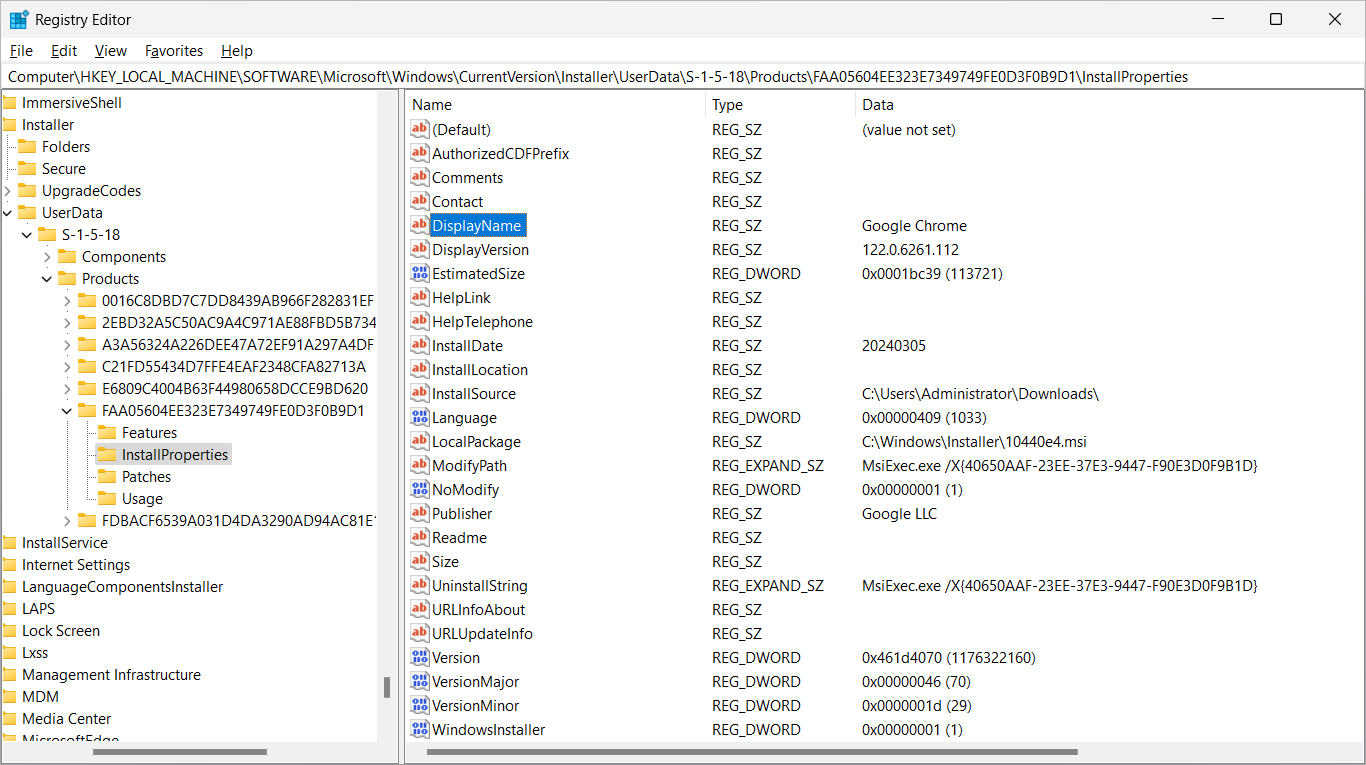Expand the Components tree node
1366x765 pixels.
pyautogui.click(x=47, y=256)
